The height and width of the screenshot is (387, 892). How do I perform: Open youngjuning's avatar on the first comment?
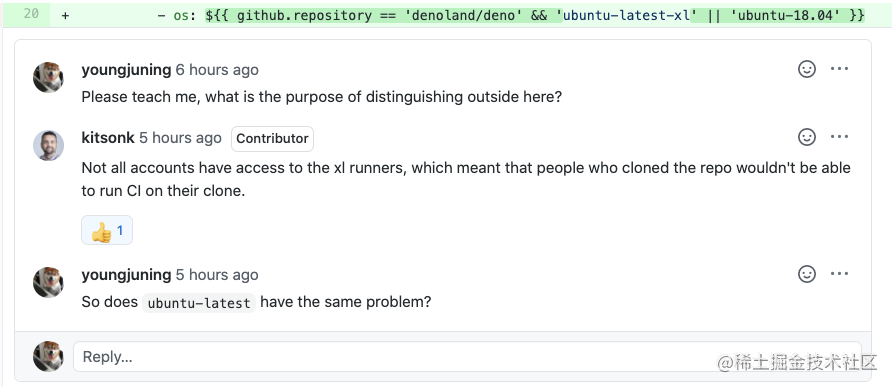(48, 77)
